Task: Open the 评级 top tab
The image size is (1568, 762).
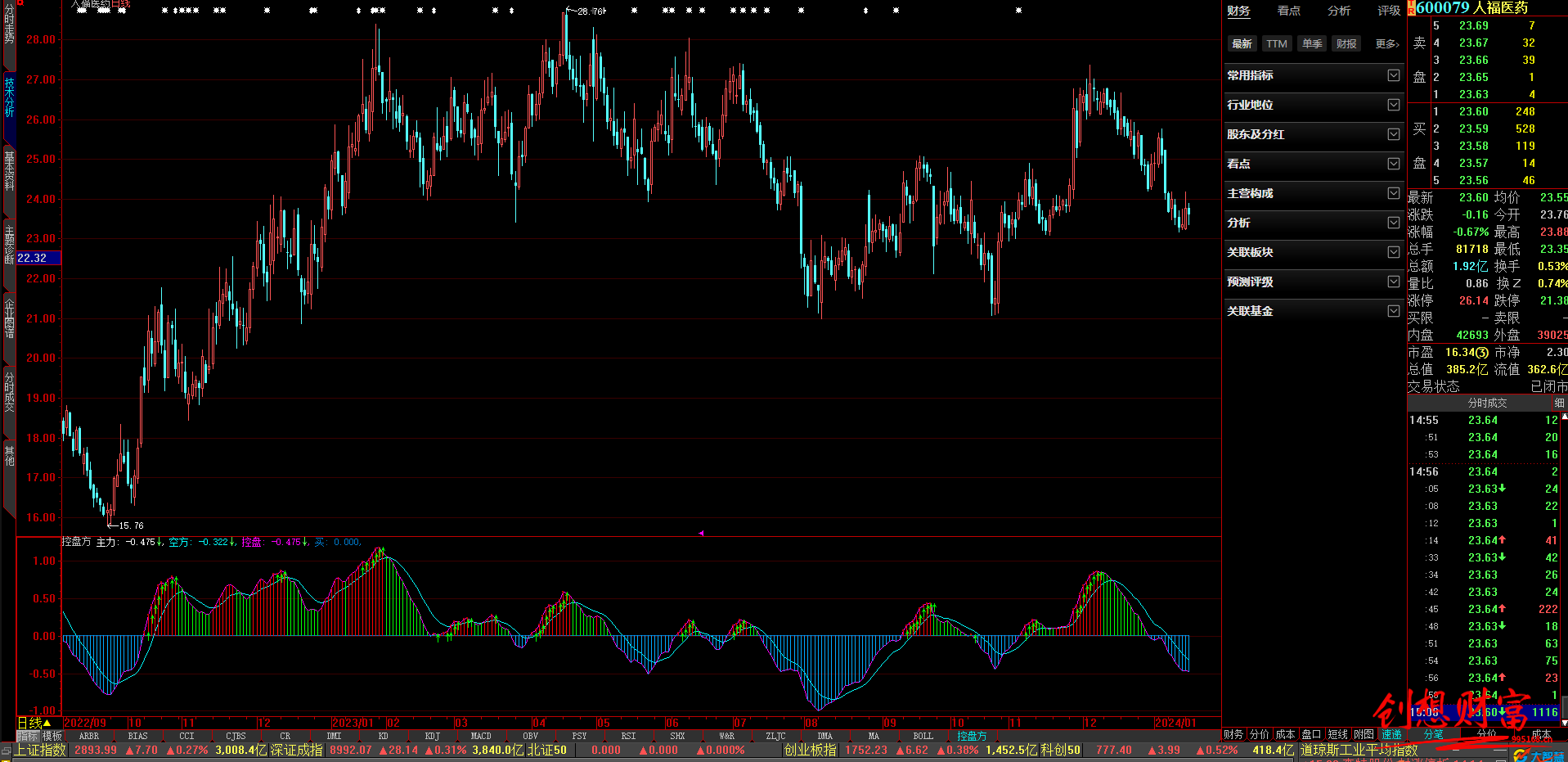Action: tap(1389, 11)
